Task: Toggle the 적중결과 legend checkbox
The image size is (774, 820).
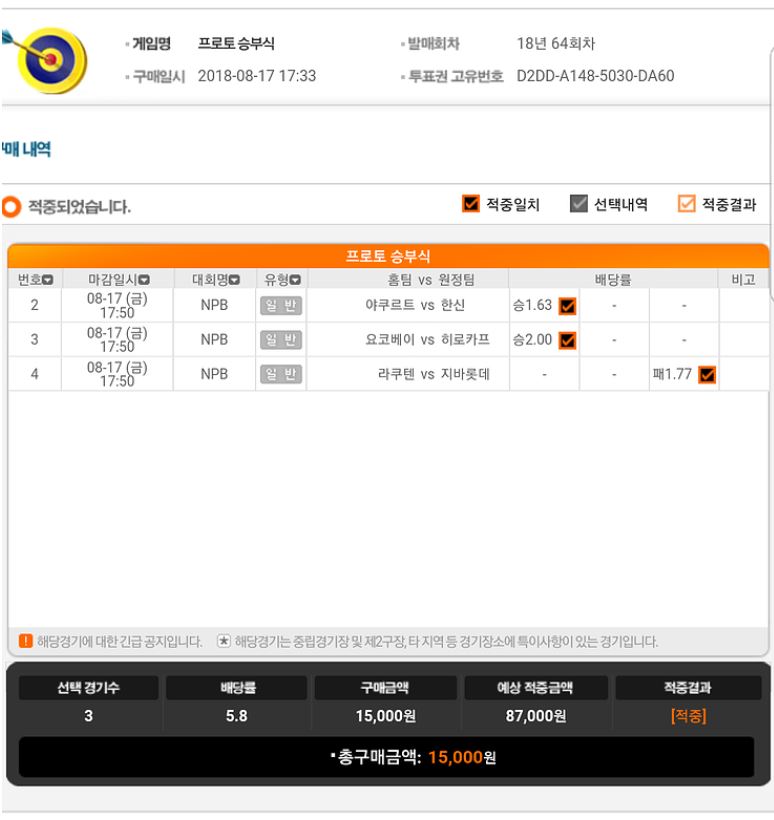Action: pyautogui.click(x=686, y=203)
